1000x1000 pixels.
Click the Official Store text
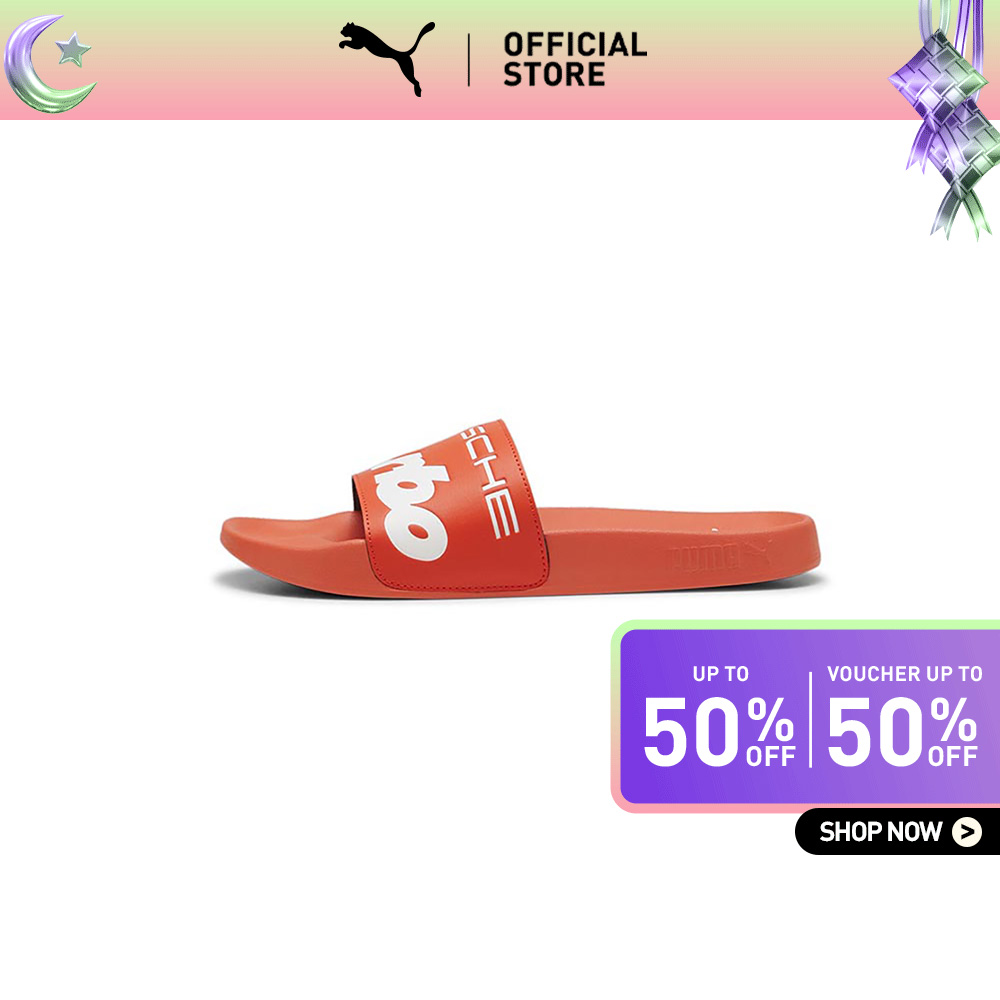(575, 59)
